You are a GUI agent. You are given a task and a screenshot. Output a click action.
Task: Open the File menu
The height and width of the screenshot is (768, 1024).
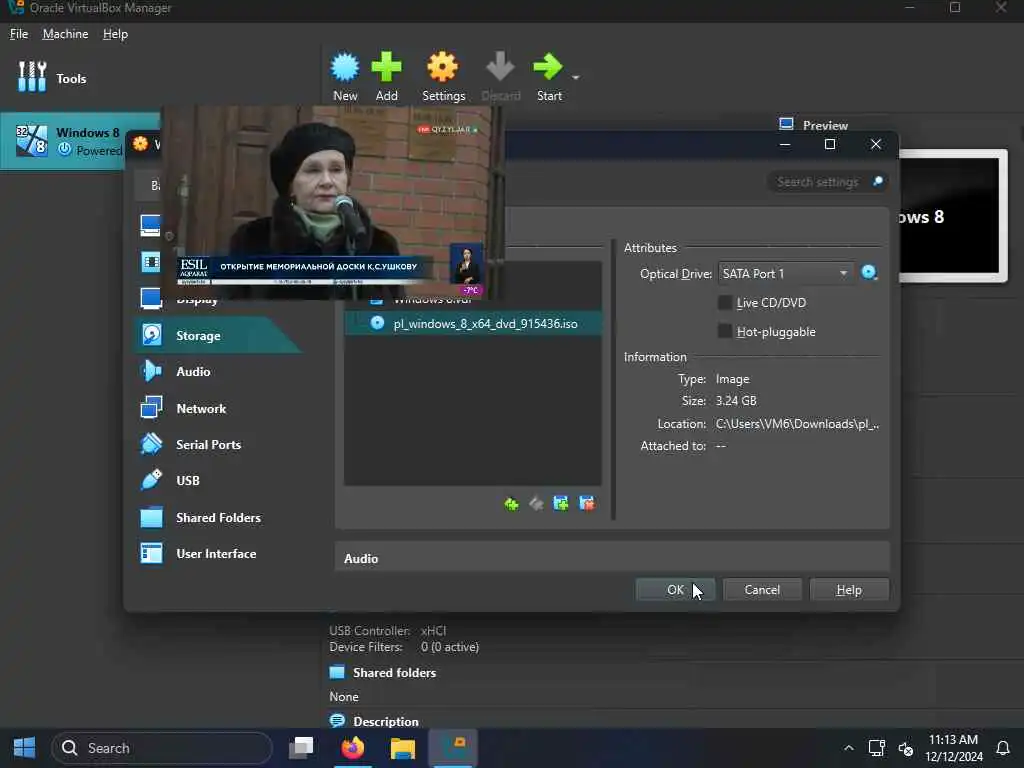coord(19,34)
